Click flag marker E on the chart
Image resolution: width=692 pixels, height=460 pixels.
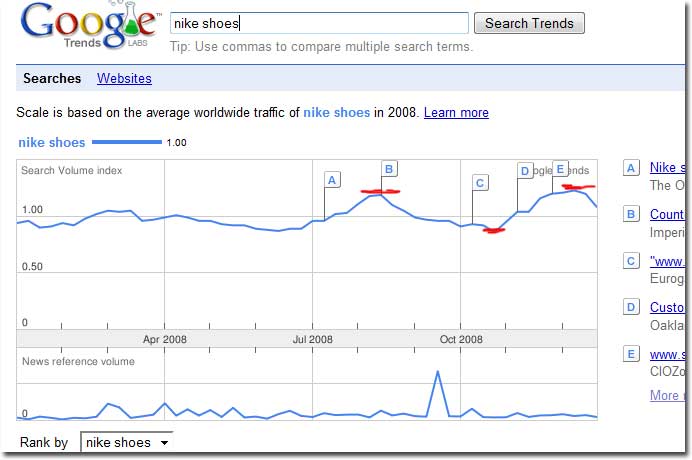[x=560, y=169]
